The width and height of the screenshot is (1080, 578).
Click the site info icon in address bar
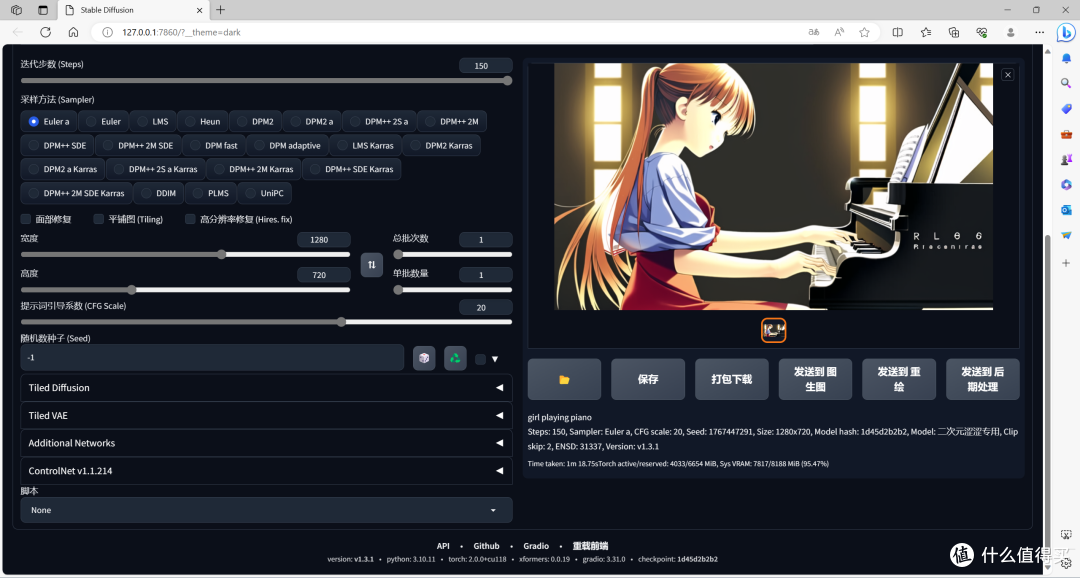(107, 32)
